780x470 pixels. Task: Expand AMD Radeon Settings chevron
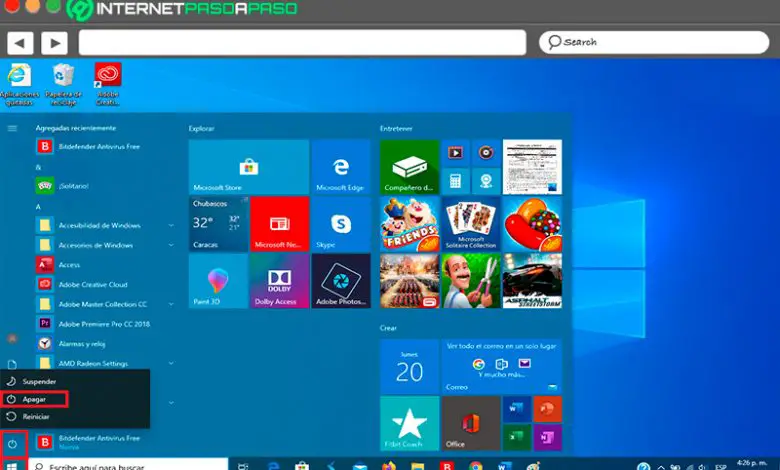tap(171, 364)
